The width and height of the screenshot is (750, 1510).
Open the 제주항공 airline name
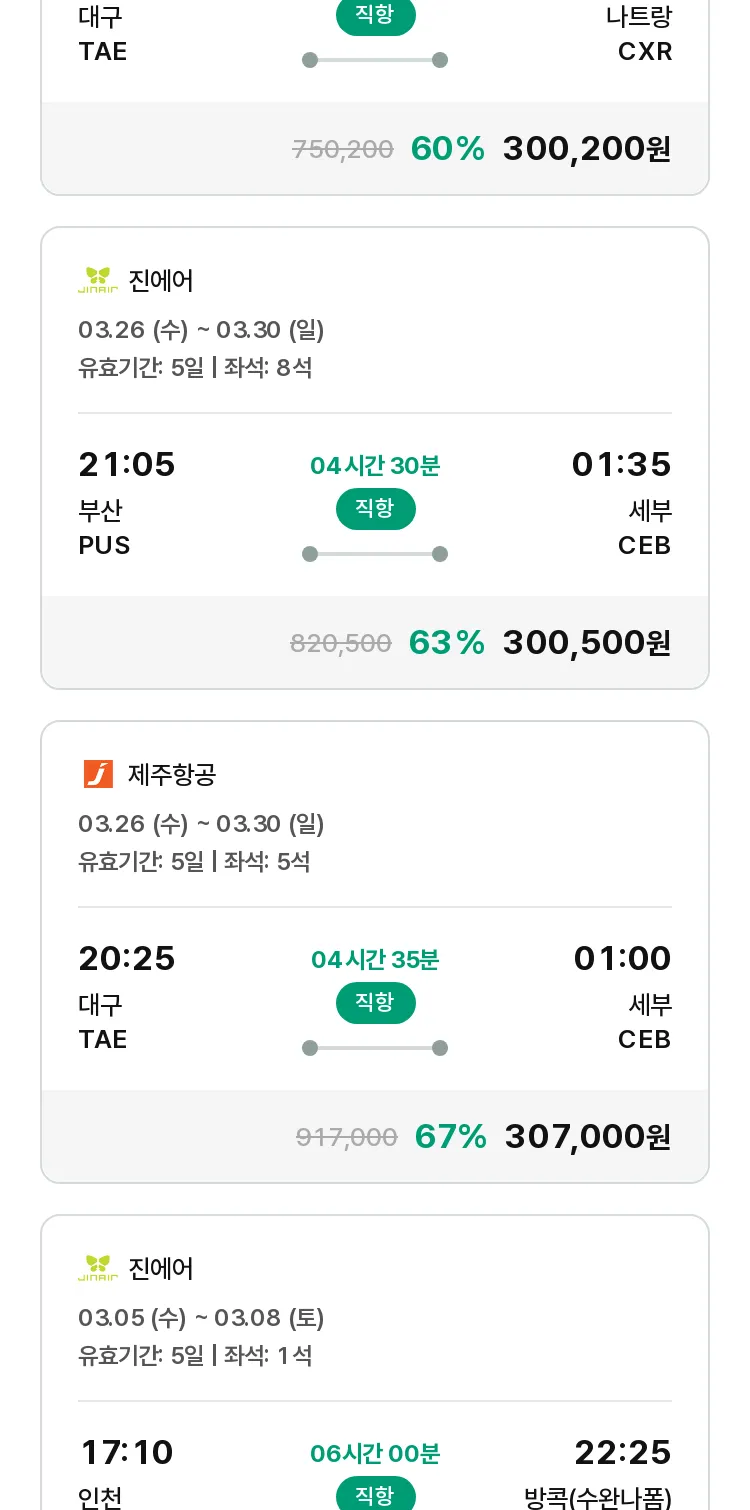click(x=172, y=774)
